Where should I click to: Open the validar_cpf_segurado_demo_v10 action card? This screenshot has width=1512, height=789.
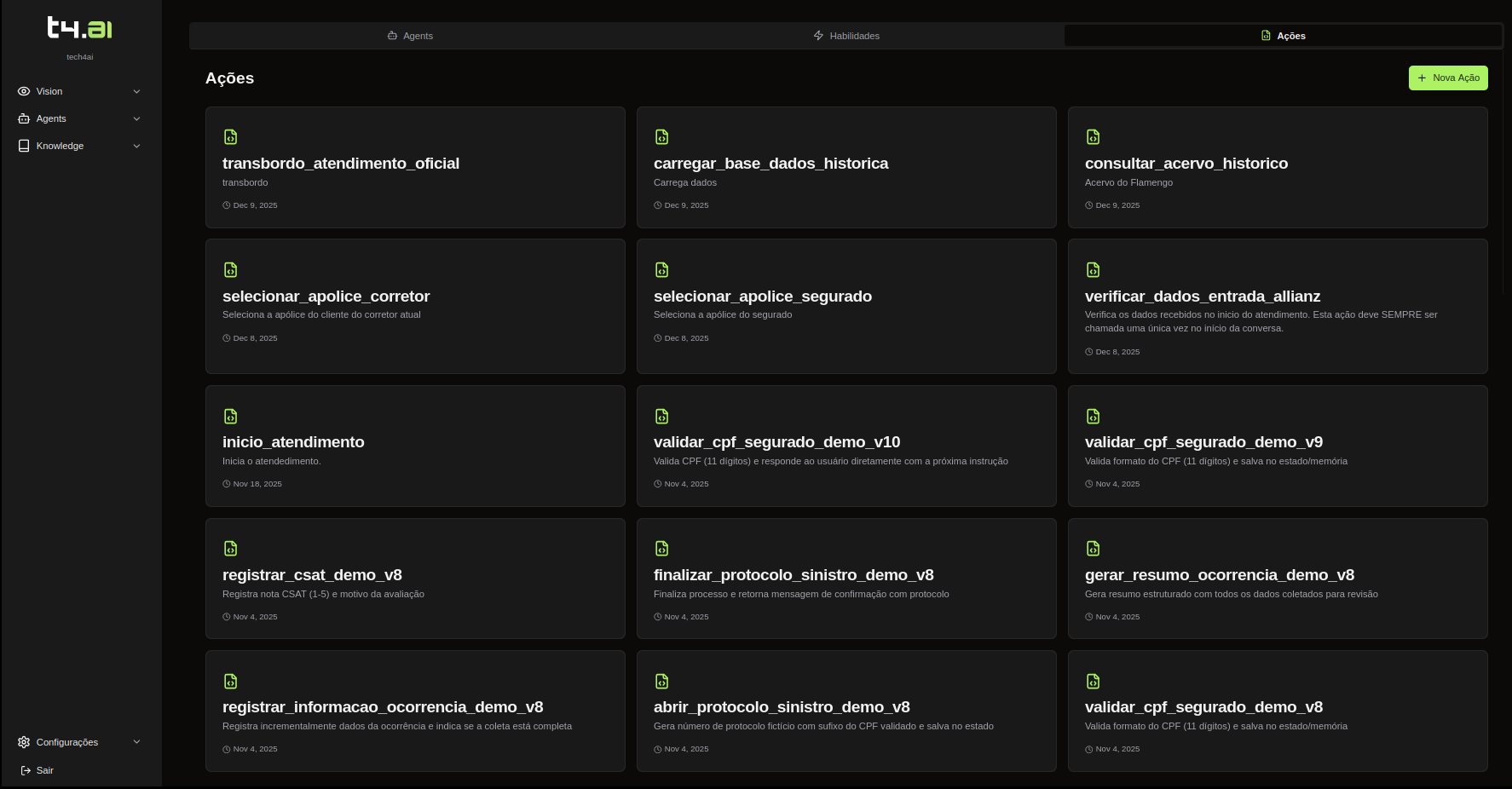pyautogui.click(x=845, y=446)
